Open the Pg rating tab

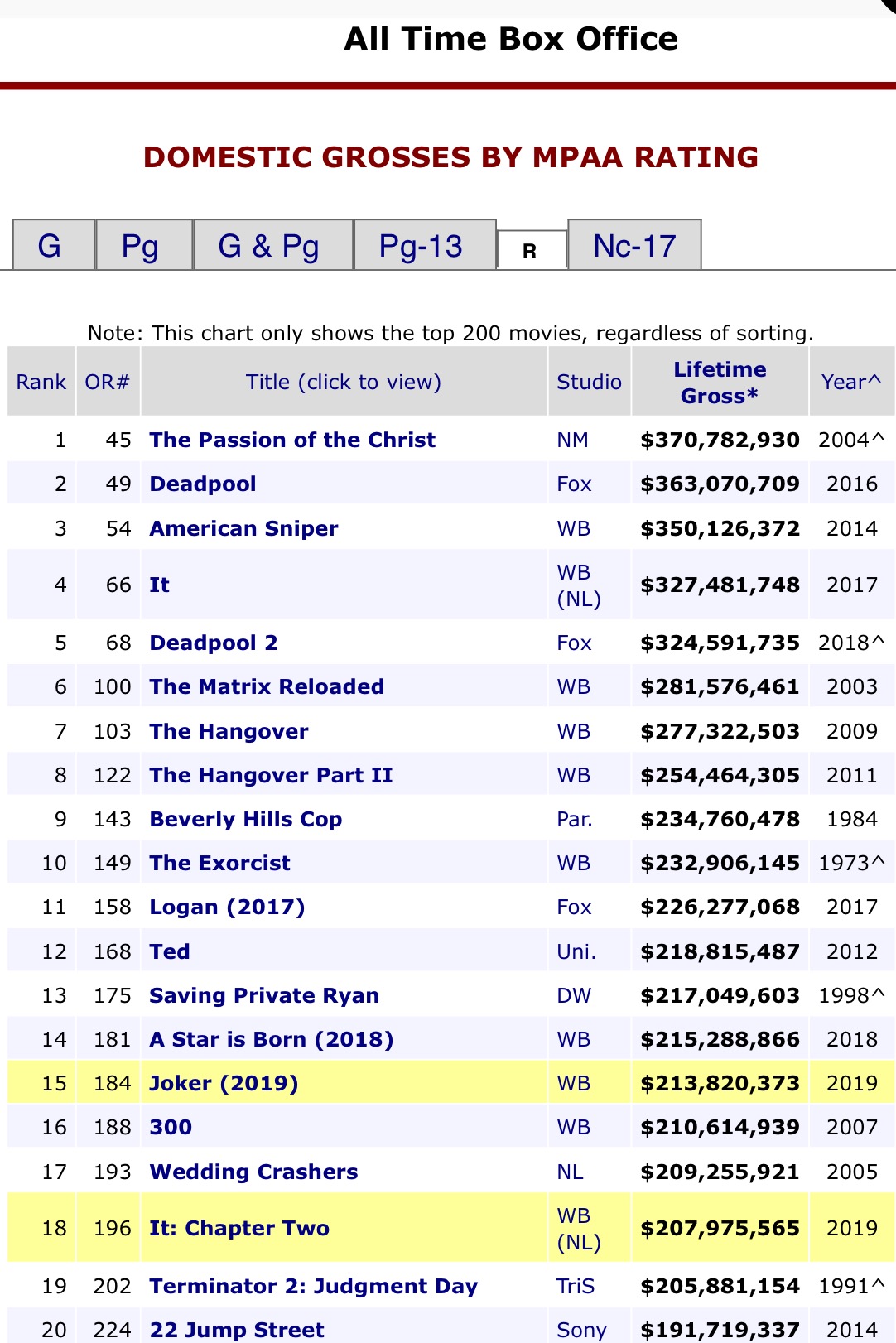(x=140, y=246)
